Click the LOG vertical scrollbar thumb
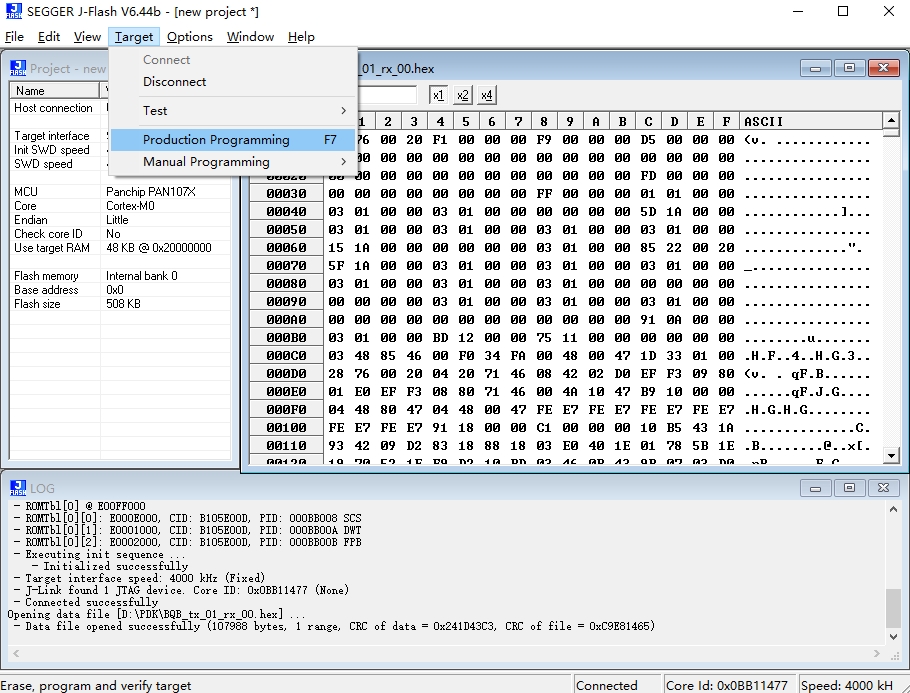The width and height of the screenshot is (910, 693). [x=894, y=608]
